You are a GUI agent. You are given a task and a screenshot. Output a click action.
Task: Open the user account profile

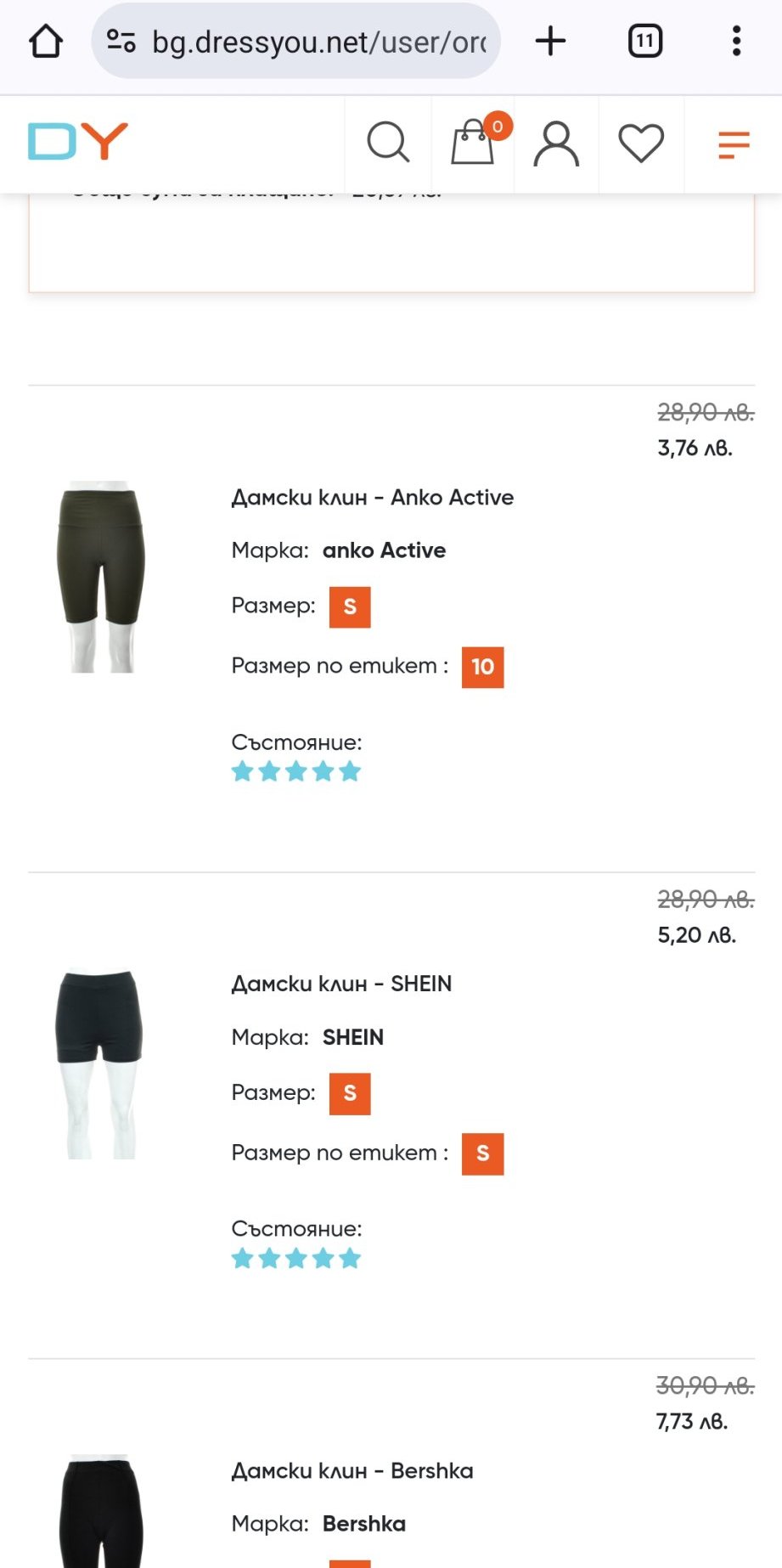[556, 142]
